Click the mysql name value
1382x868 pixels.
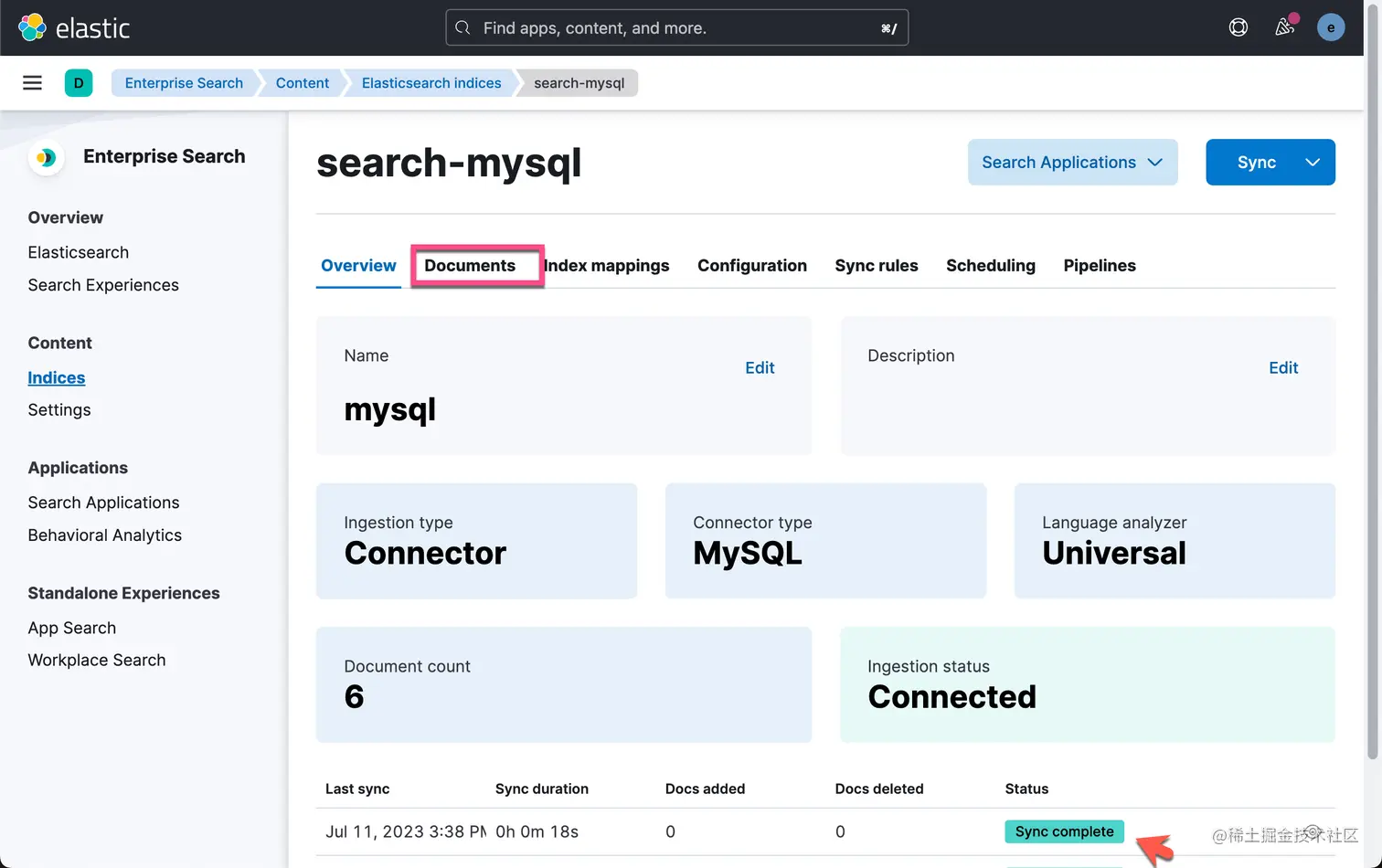389,409
